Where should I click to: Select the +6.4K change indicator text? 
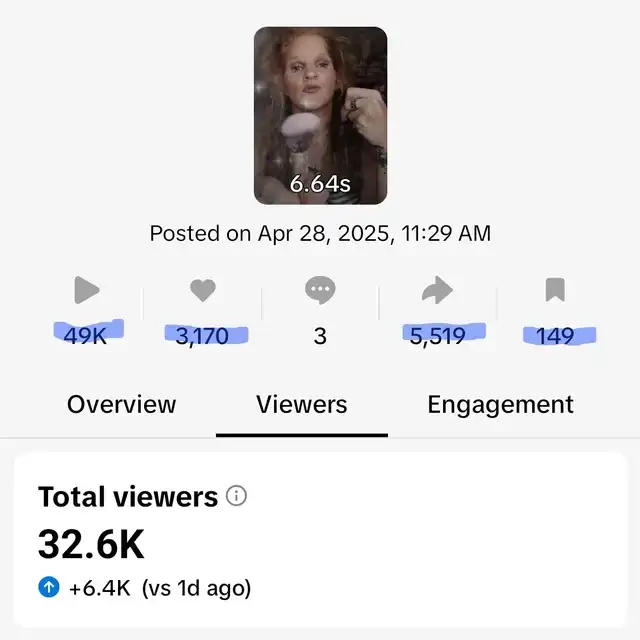click(102, 588)
